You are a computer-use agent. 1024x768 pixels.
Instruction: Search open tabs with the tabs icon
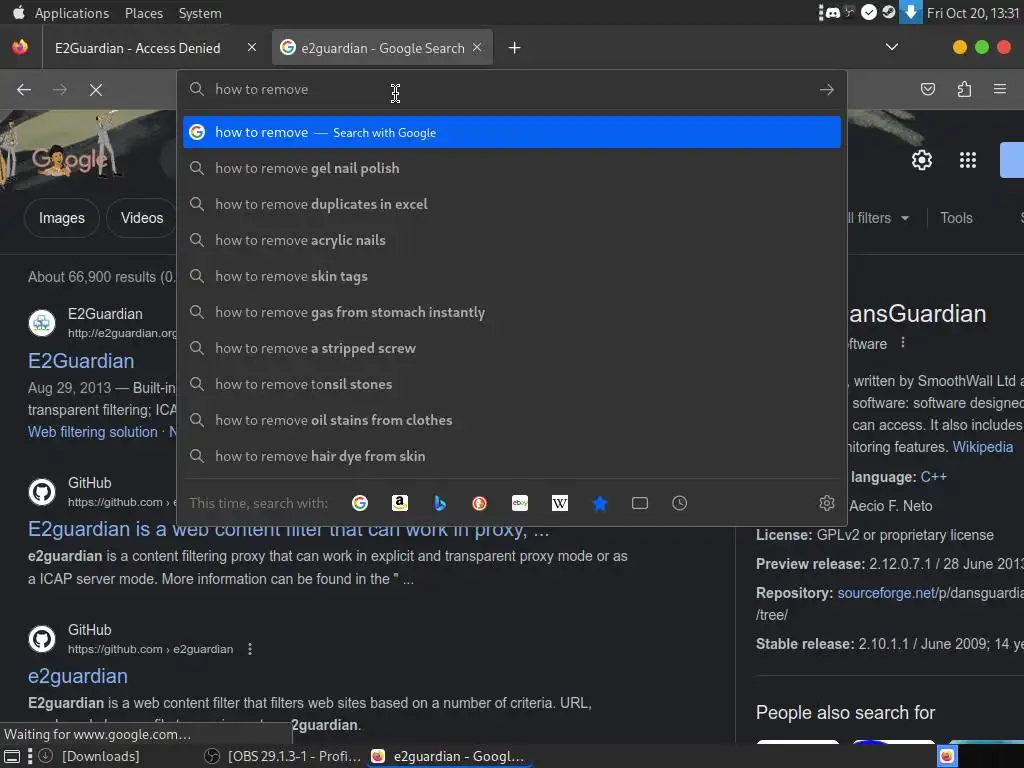(640, 503)
